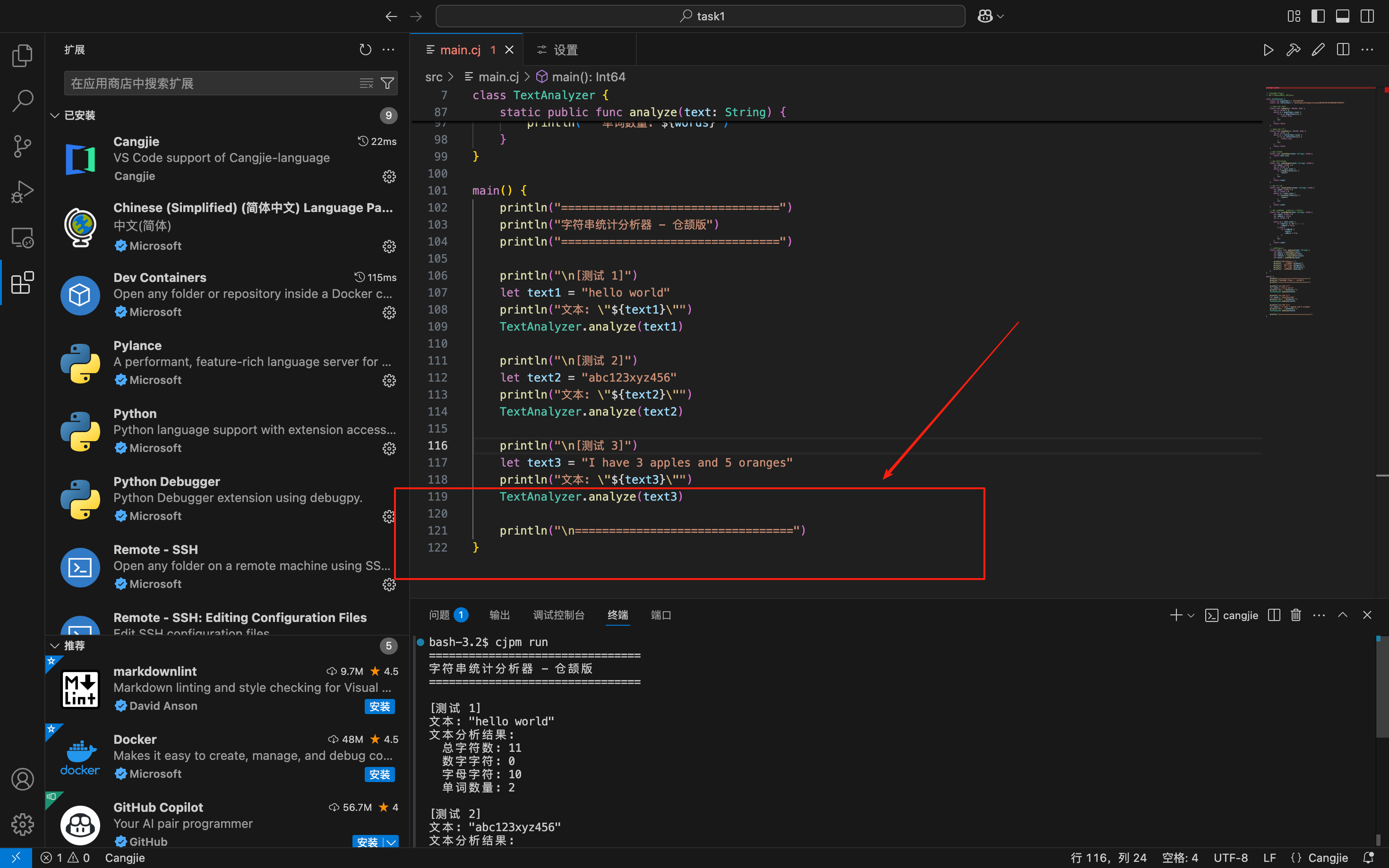Image resolution: width=1389 pixels, height=868 pixels.
Task: Open the new terminal launch profile dropdown
Action: 1191,615
